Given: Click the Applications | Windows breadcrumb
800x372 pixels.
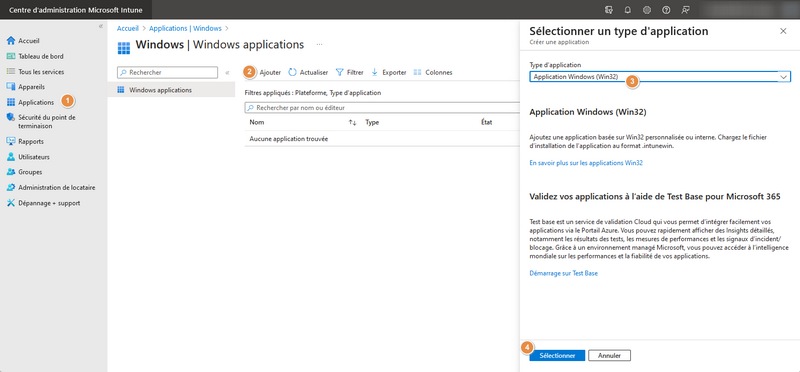Looking at the screenshot, I should pyautogui.click(x=185, y=29).
